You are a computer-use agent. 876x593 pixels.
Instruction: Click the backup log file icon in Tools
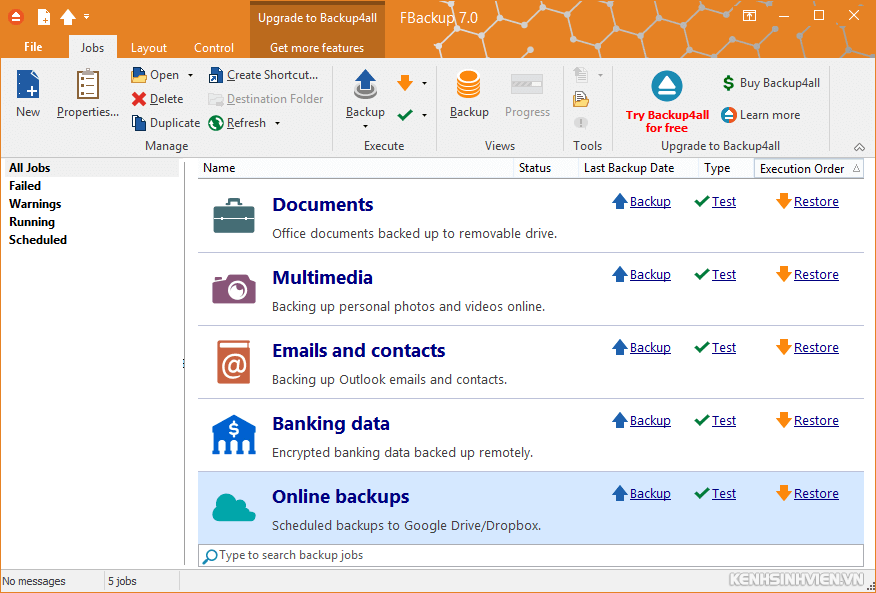[581, 99]
